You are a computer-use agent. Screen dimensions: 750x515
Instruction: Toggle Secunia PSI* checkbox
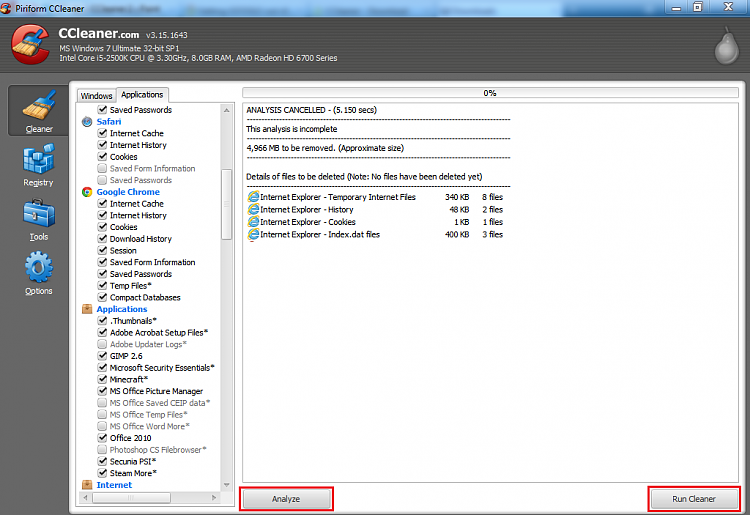coord(102,461)
